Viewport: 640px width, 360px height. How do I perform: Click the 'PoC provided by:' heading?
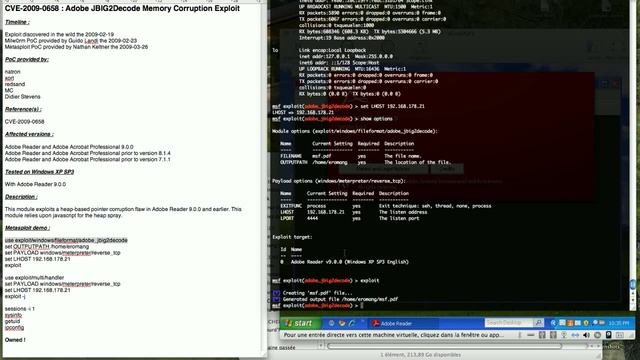click(x=27, y=59)
